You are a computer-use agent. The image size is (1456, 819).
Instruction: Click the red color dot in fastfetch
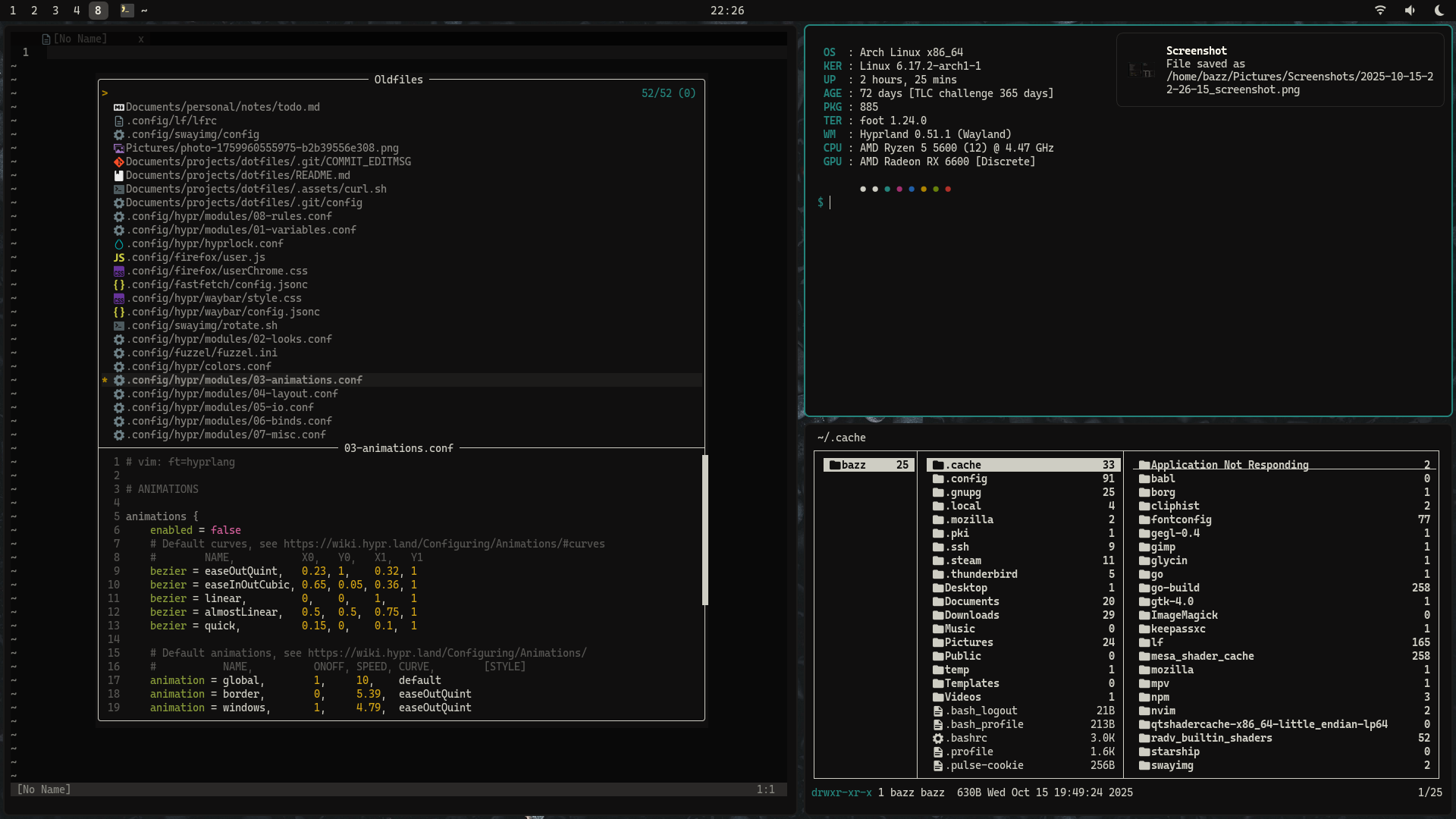(948, 189)
